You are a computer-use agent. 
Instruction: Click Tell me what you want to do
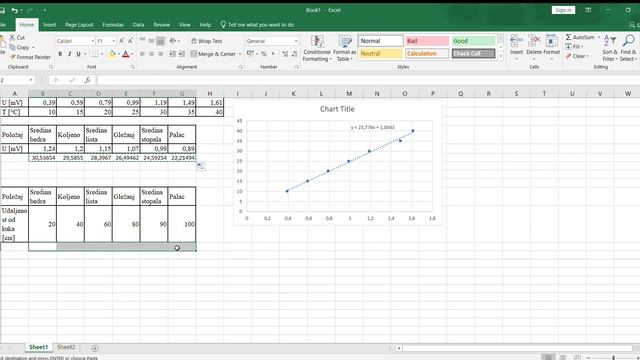pyautogui.click(x=258, y=25)
